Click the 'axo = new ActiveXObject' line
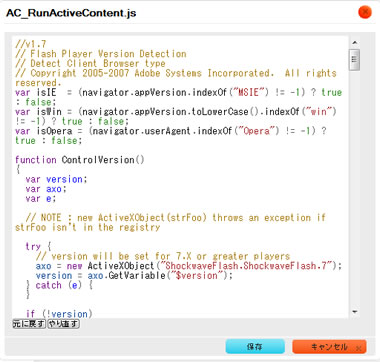The height and width of the screenshot is (362, 380). 189,266
